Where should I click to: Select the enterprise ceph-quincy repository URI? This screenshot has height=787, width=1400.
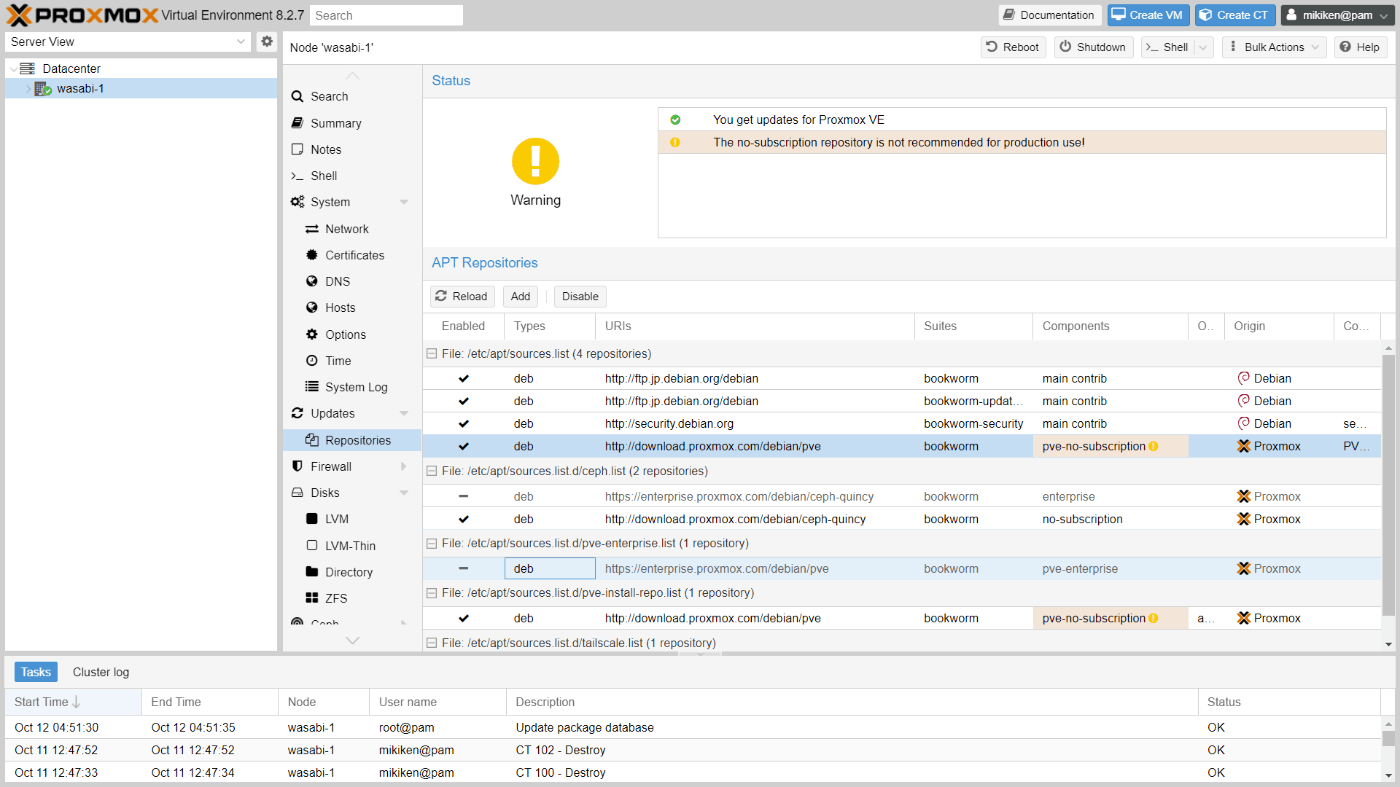click(x=739, y=497)
